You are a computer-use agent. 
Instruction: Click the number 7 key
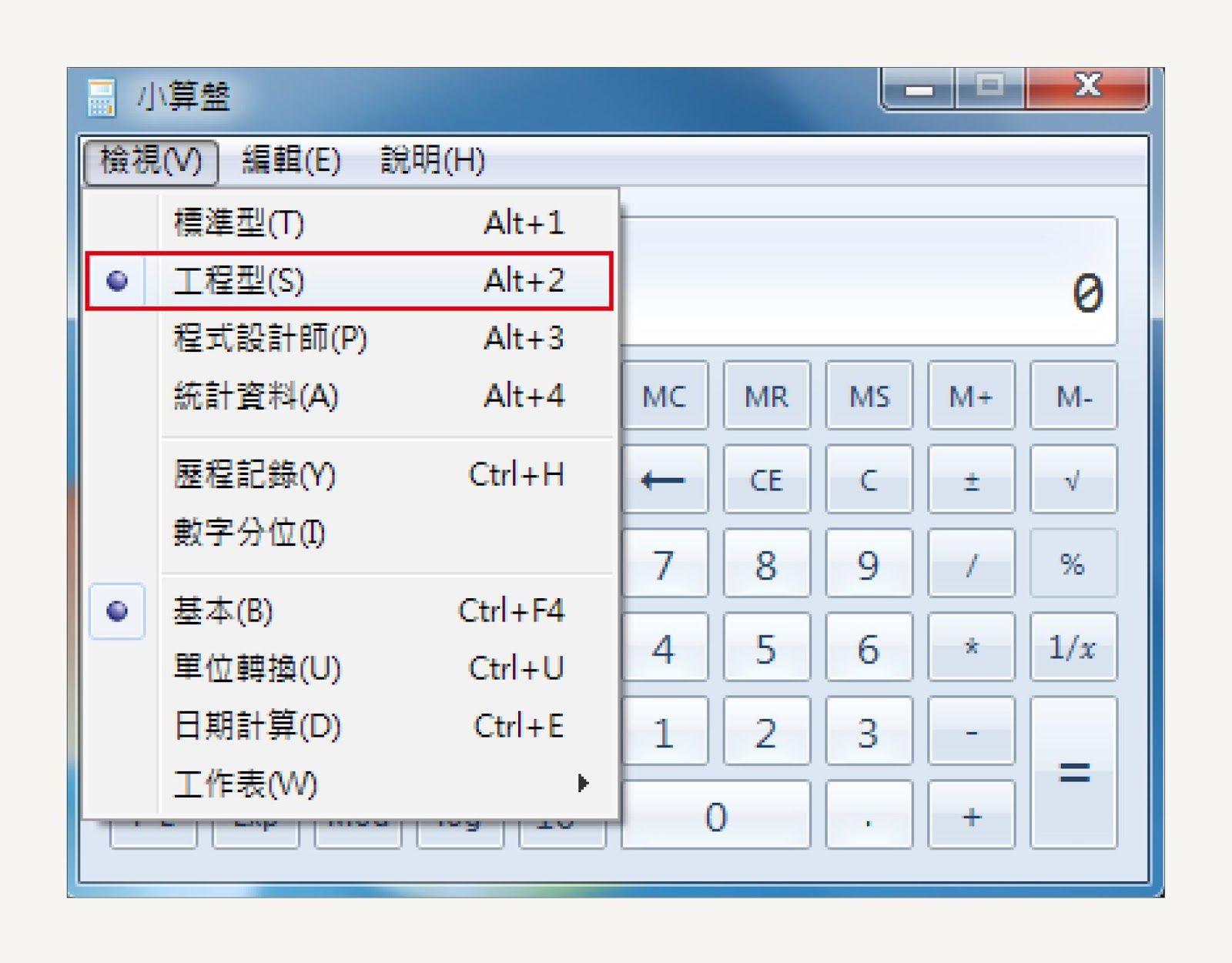coord(665,563)
